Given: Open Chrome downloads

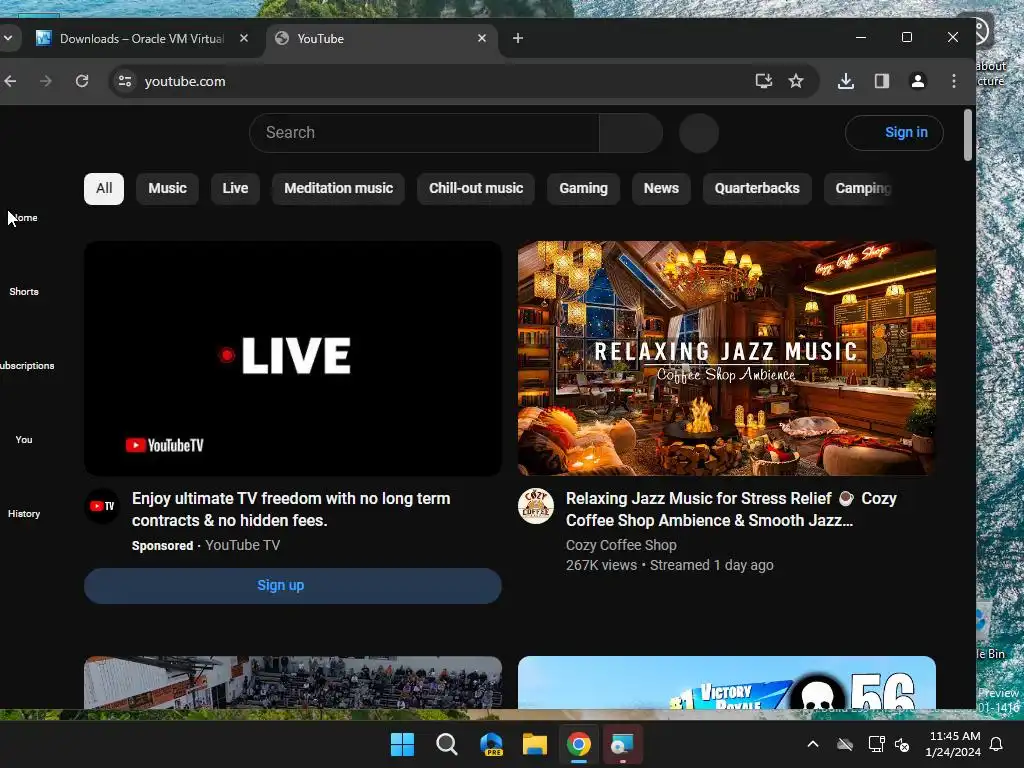Looking at the screenshot, I should pos(846,81).
